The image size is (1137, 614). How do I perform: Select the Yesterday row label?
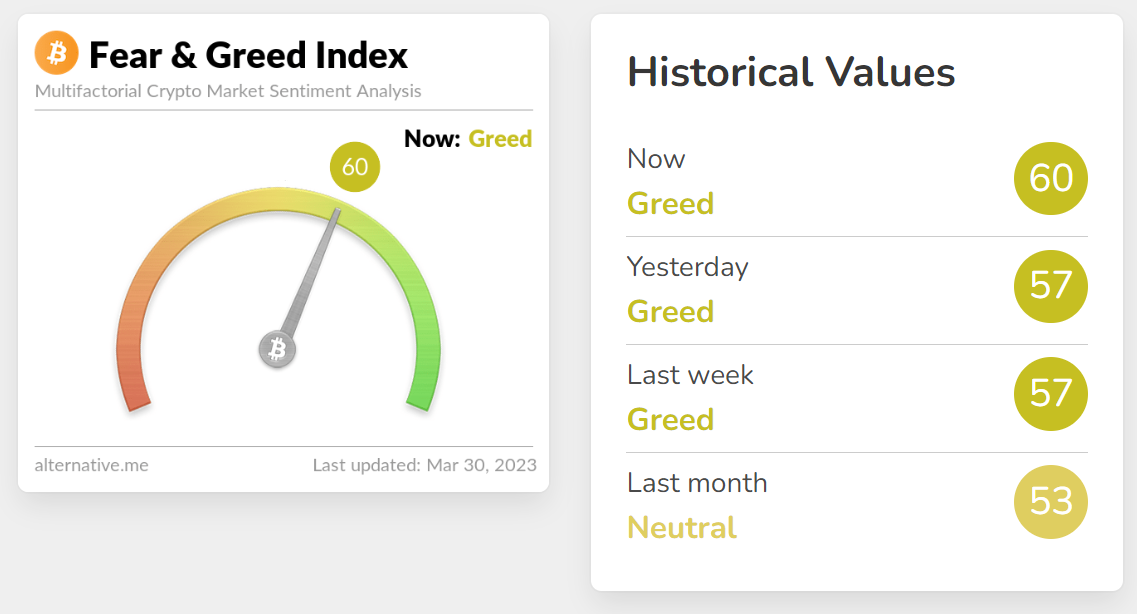pos(687,267)
